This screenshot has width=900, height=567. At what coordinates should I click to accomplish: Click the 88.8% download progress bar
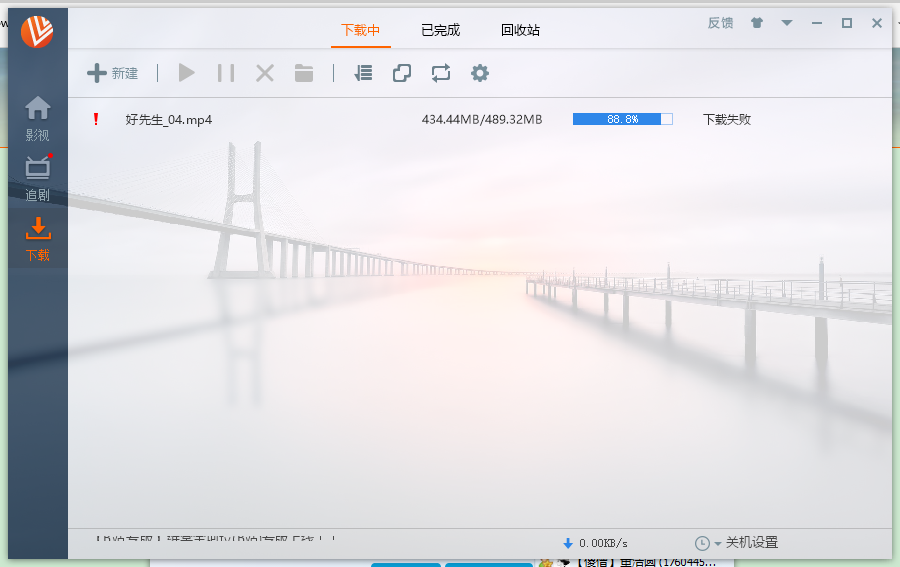pyautogui.click(x=622, y=119)
